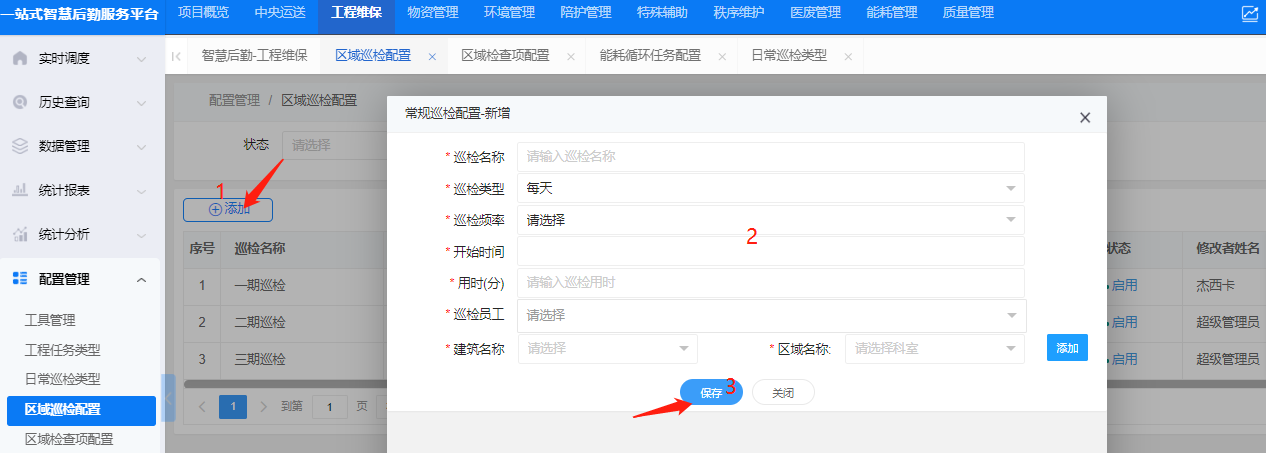Click the 一期巡检 table cell

[259, 285]
